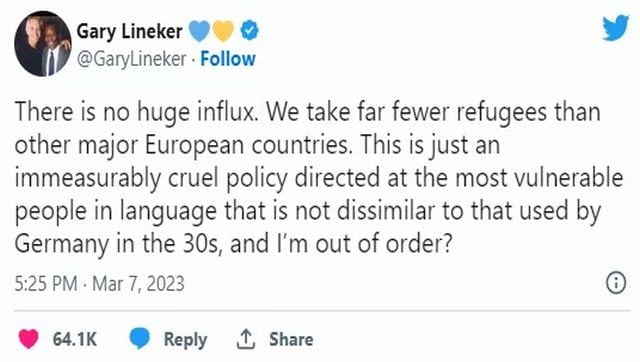Screen dimensions: 640x362
Task: Open the Mar 7, 2023 date link
Action: tap(138, 284)
